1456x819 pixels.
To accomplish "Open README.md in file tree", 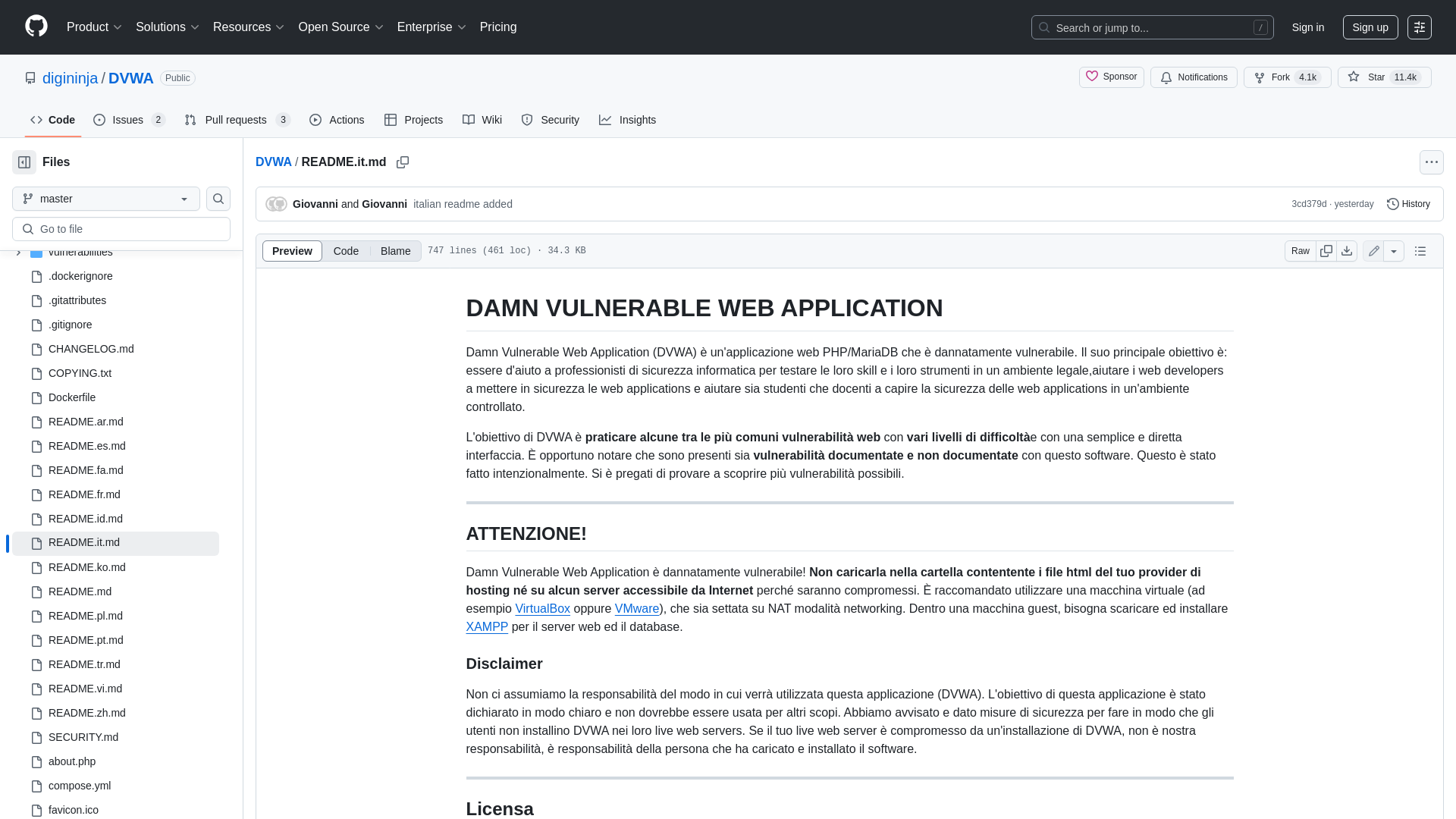I will pyautogui.click(x=80, y=591).
